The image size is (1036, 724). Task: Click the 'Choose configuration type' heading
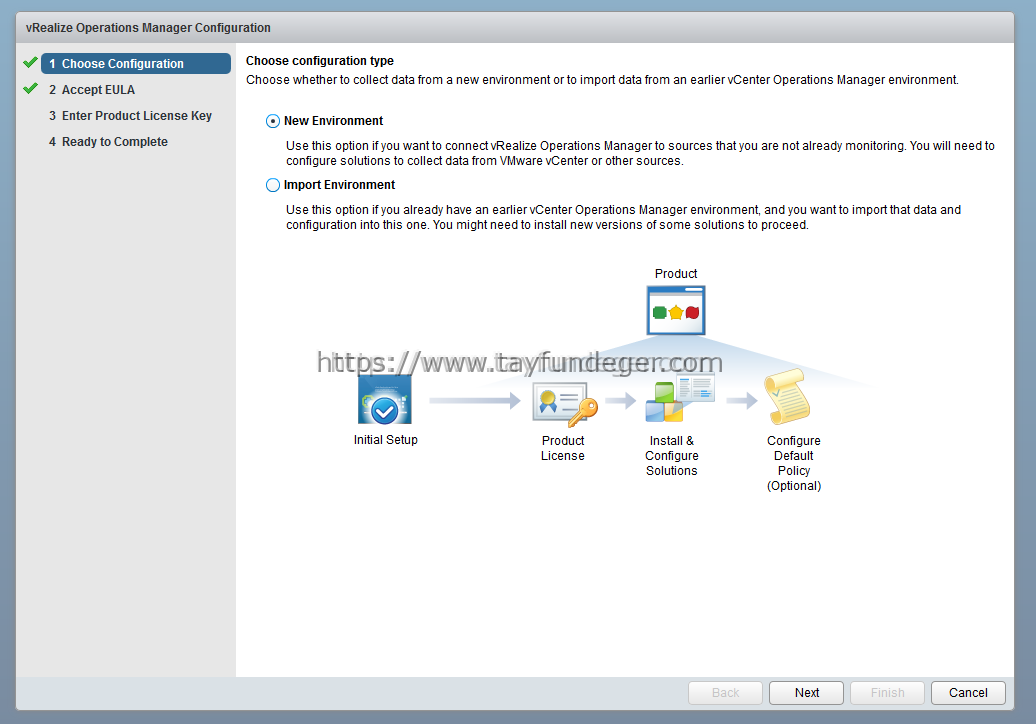(320, 61)
